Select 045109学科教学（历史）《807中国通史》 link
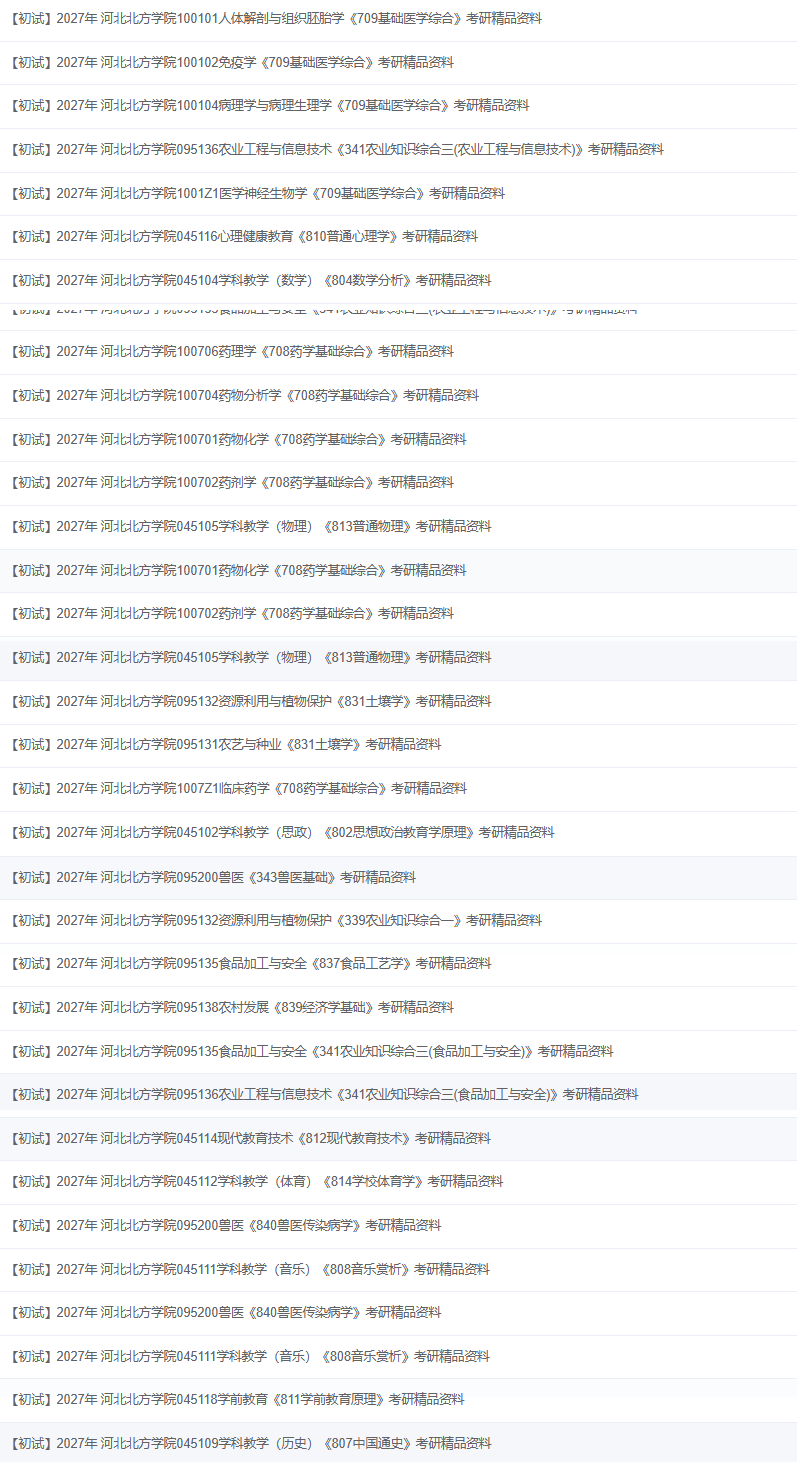Viewport: 797px width, 1462px height. pyautogui.click(x=251, y=1443)
